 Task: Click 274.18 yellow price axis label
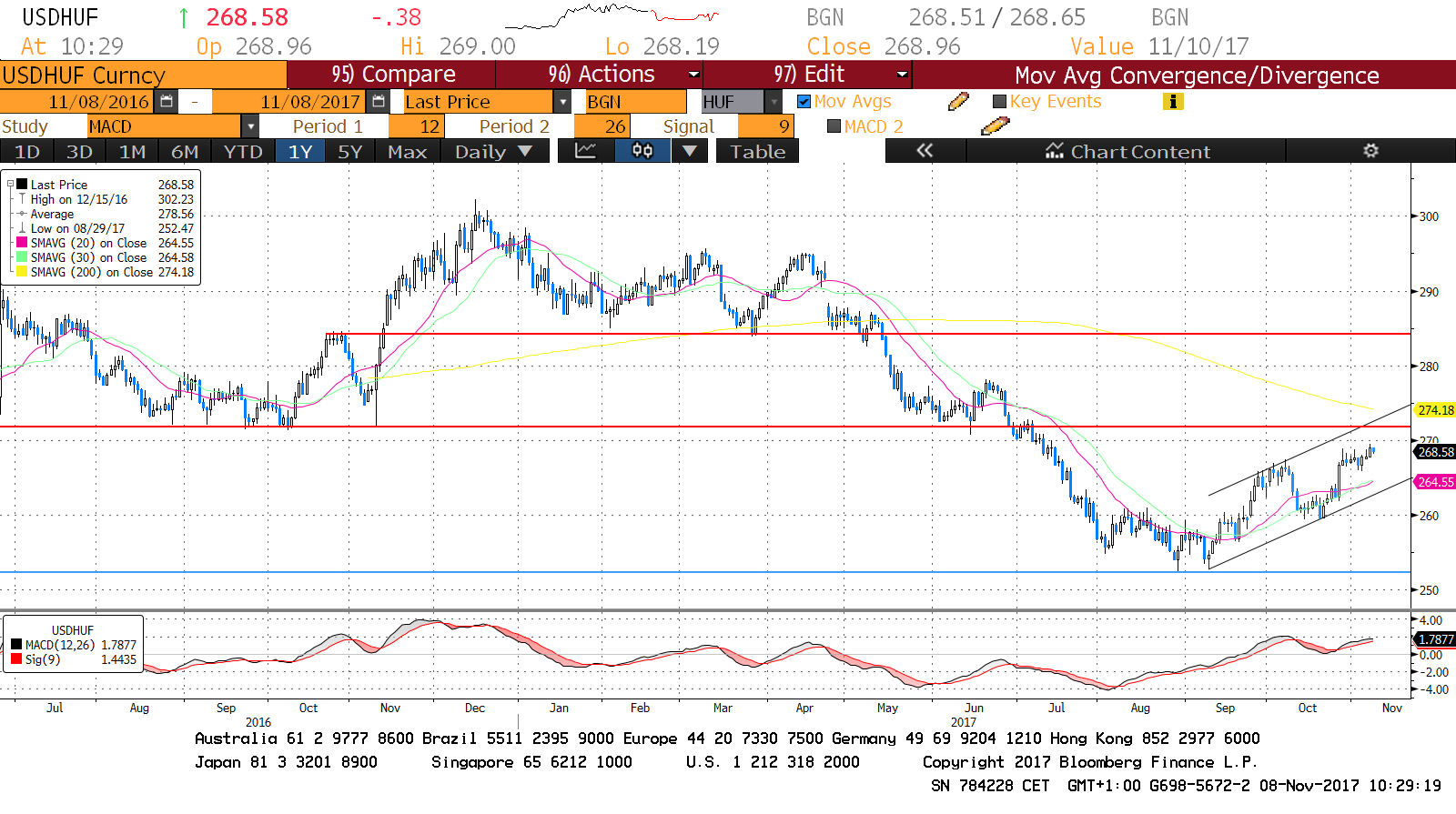pos(1435,410)
